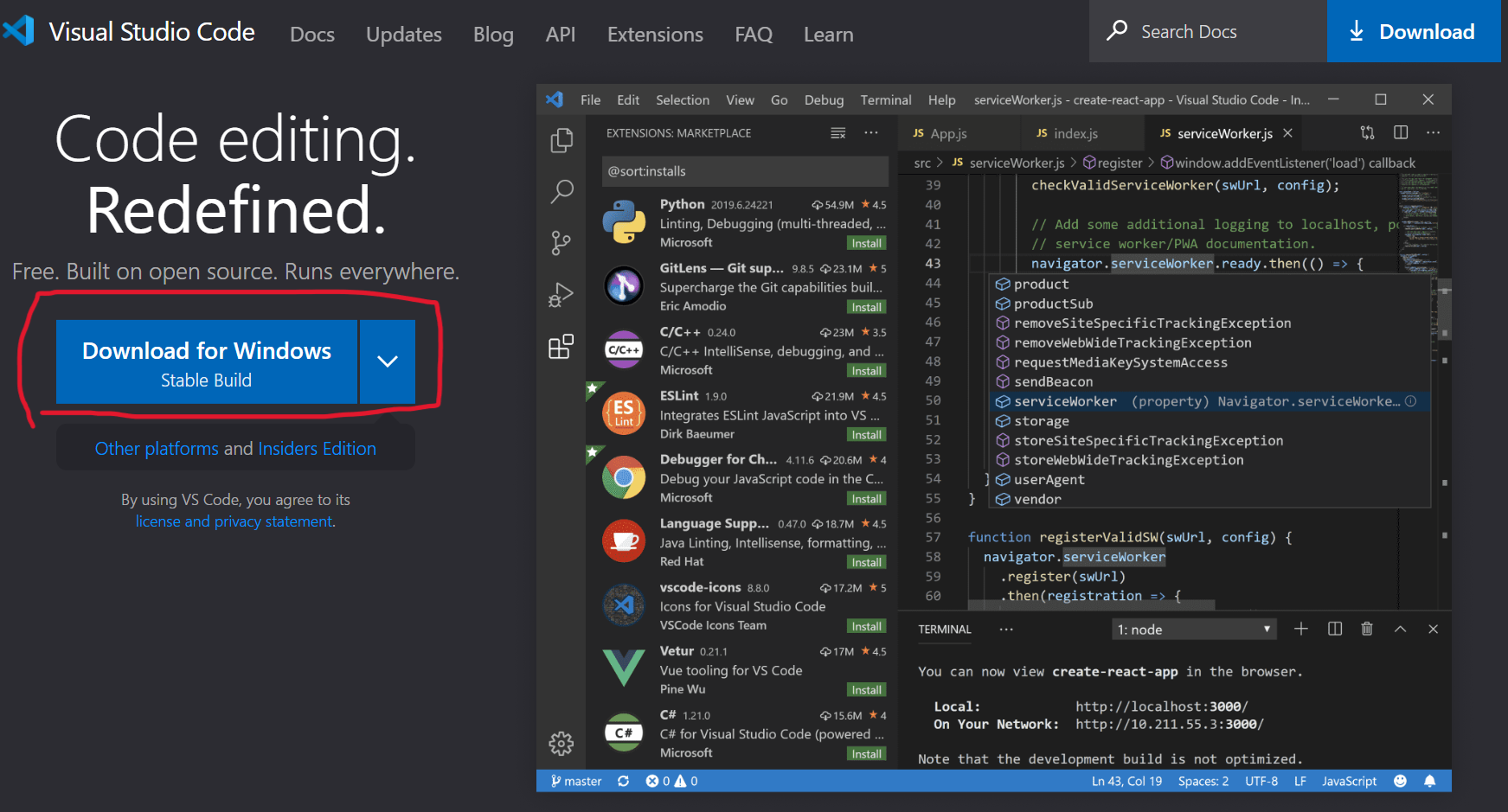Viewport: 1508px width, 812px height.
Task: Open the Learn navigation link
Action: [828, 35]
